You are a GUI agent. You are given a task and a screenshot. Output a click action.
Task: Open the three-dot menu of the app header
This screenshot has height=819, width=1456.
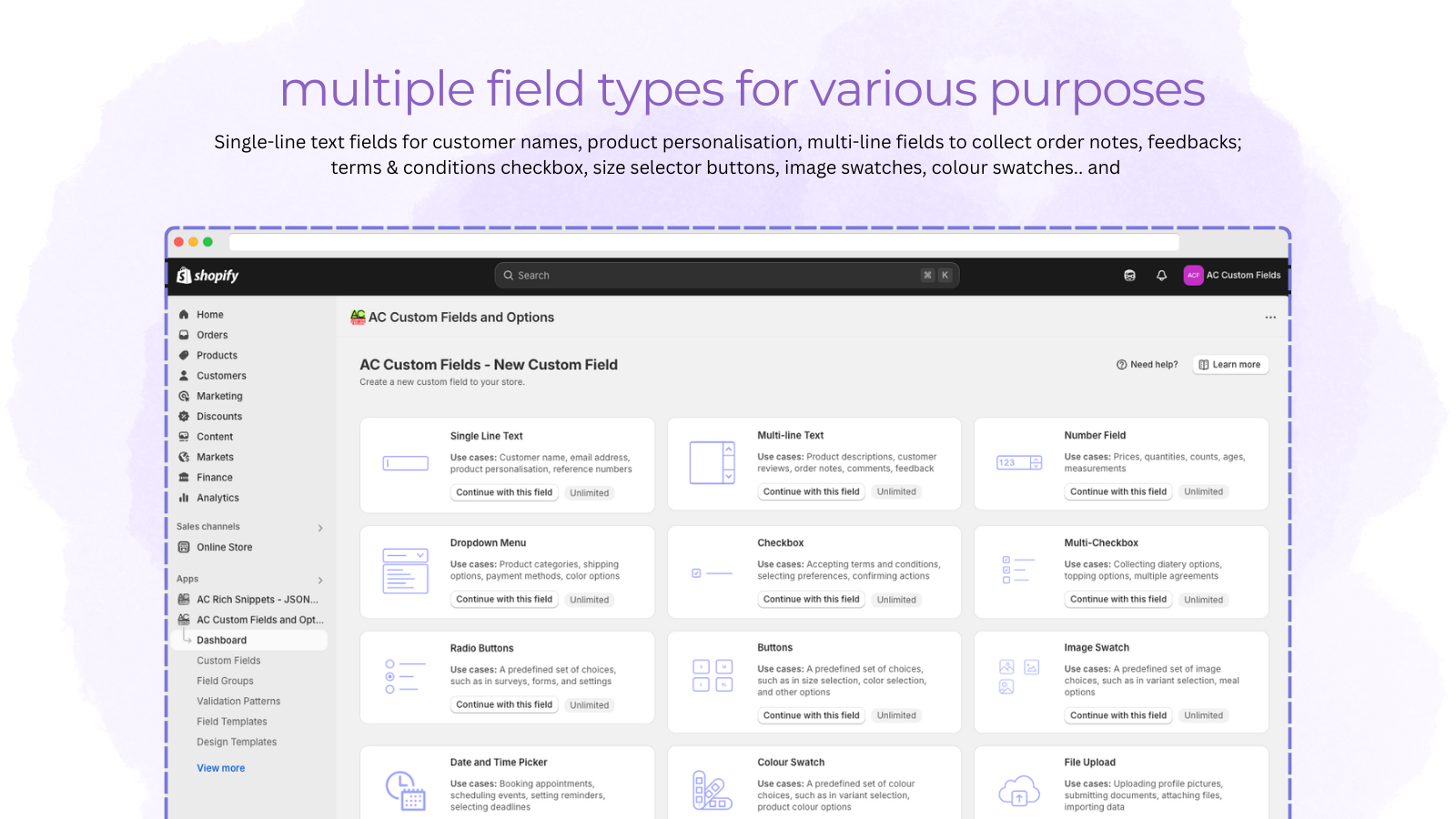[x=1270, y=318]
